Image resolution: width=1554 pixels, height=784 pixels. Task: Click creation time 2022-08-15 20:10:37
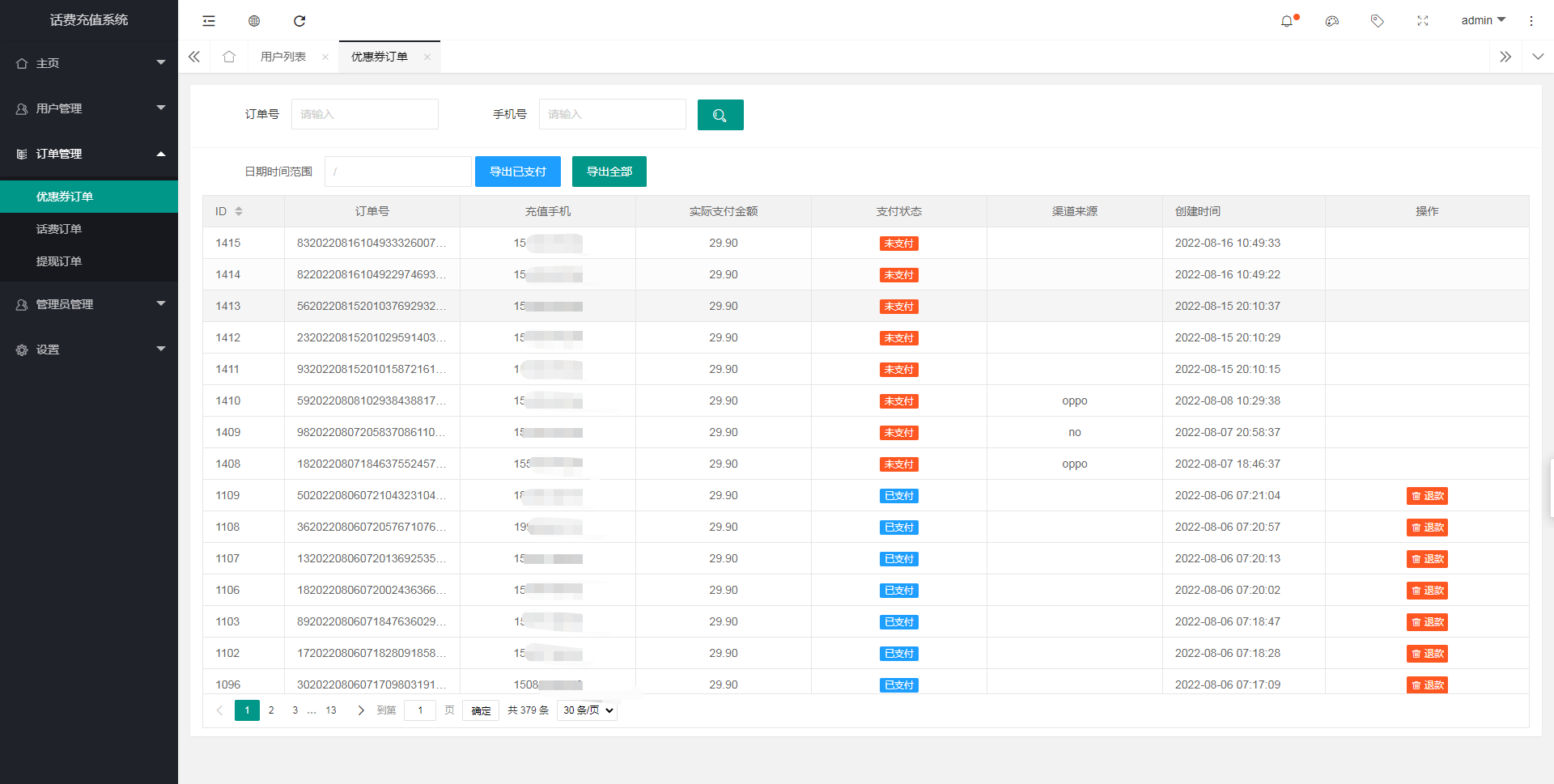(1227, 306)
